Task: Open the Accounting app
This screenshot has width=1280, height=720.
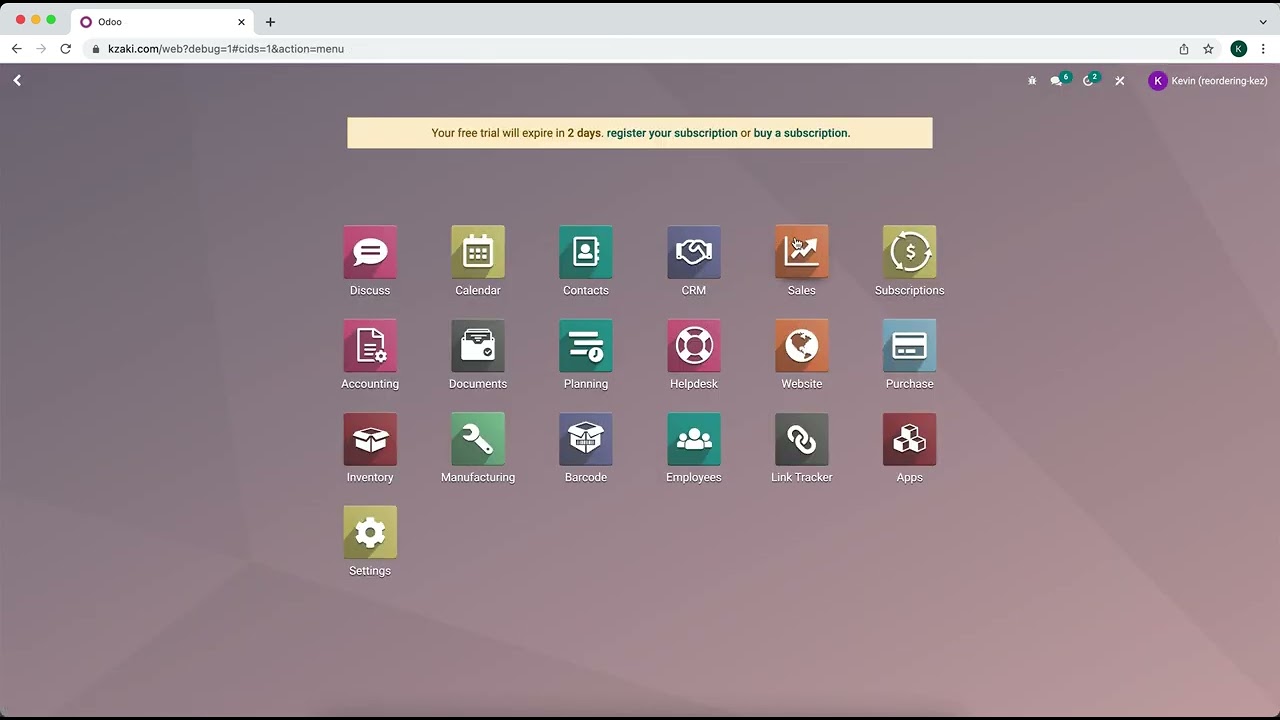Action: tap(370, 346)
